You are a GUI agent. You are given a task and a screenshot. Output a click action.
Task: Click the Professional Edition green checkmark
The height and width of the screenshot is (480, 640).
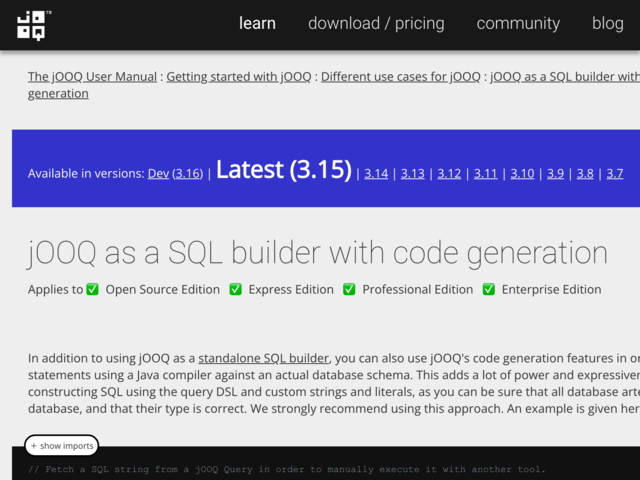pyautogui.click(x=349, y=289)
